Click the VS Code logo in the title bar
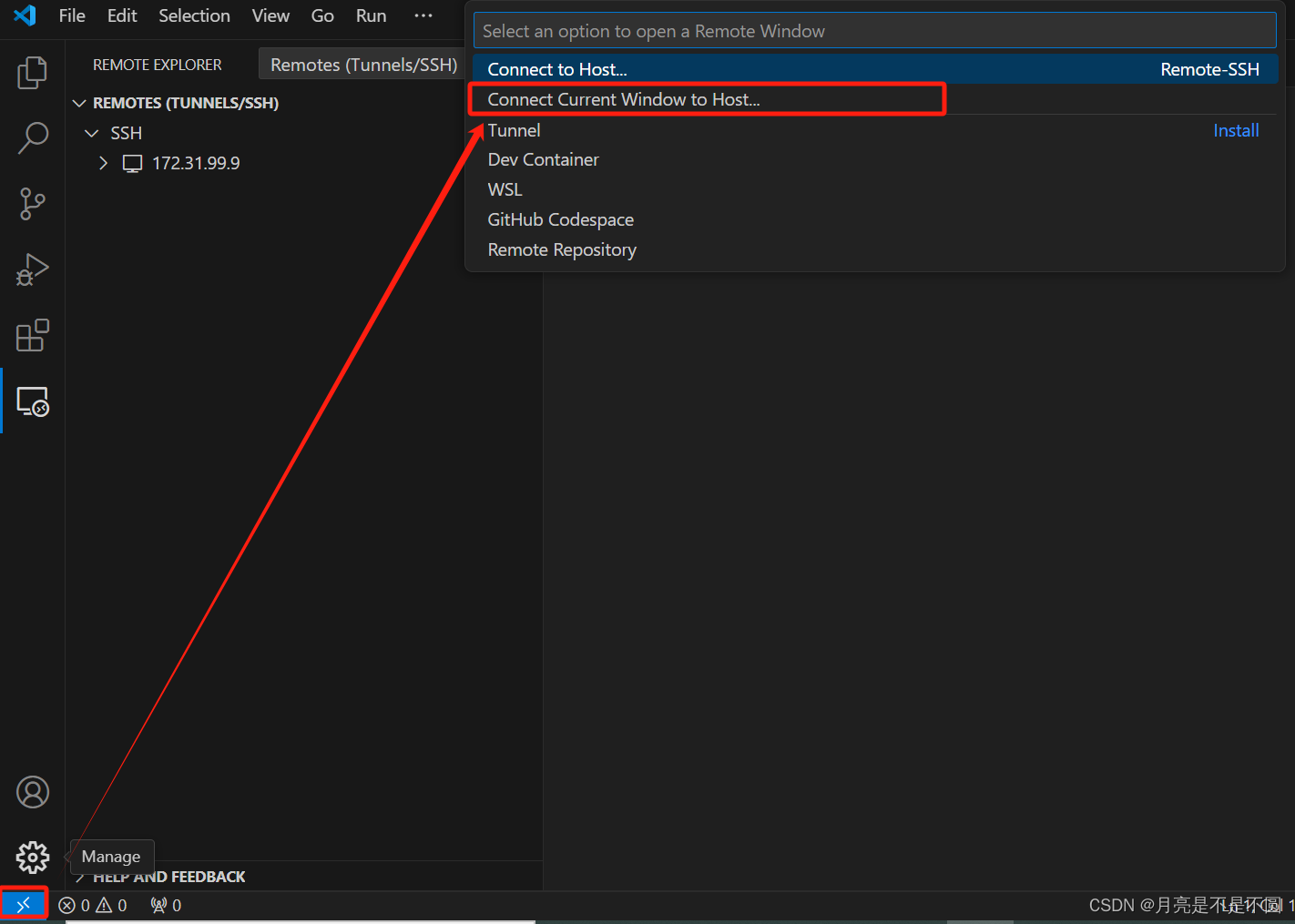This screenshot has height=924, width=1295. pos(24,15)
